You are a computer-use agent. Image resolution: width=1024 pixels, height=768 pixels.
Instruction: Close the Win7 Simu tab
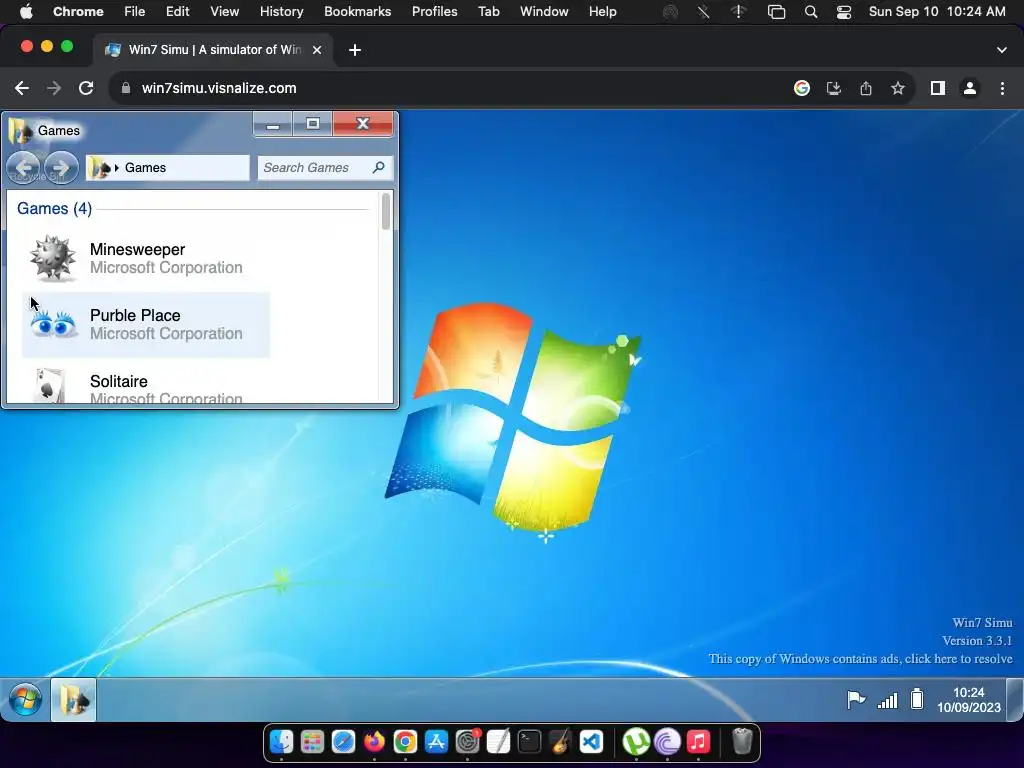point(317,50)
